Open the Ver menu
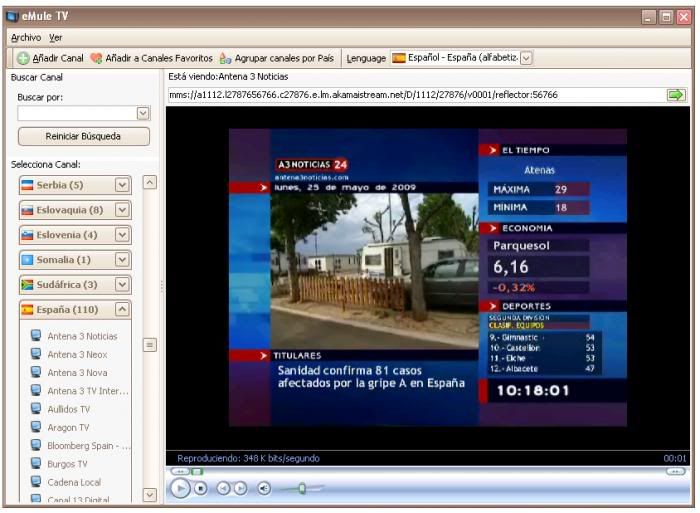Screen dimensions: 700x513 (x=56, y=38)
